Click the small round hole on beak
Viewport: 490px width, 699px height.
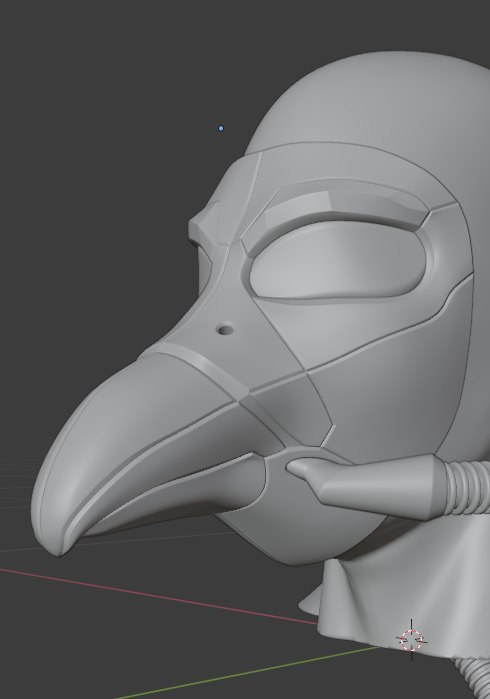pos(225,330)
